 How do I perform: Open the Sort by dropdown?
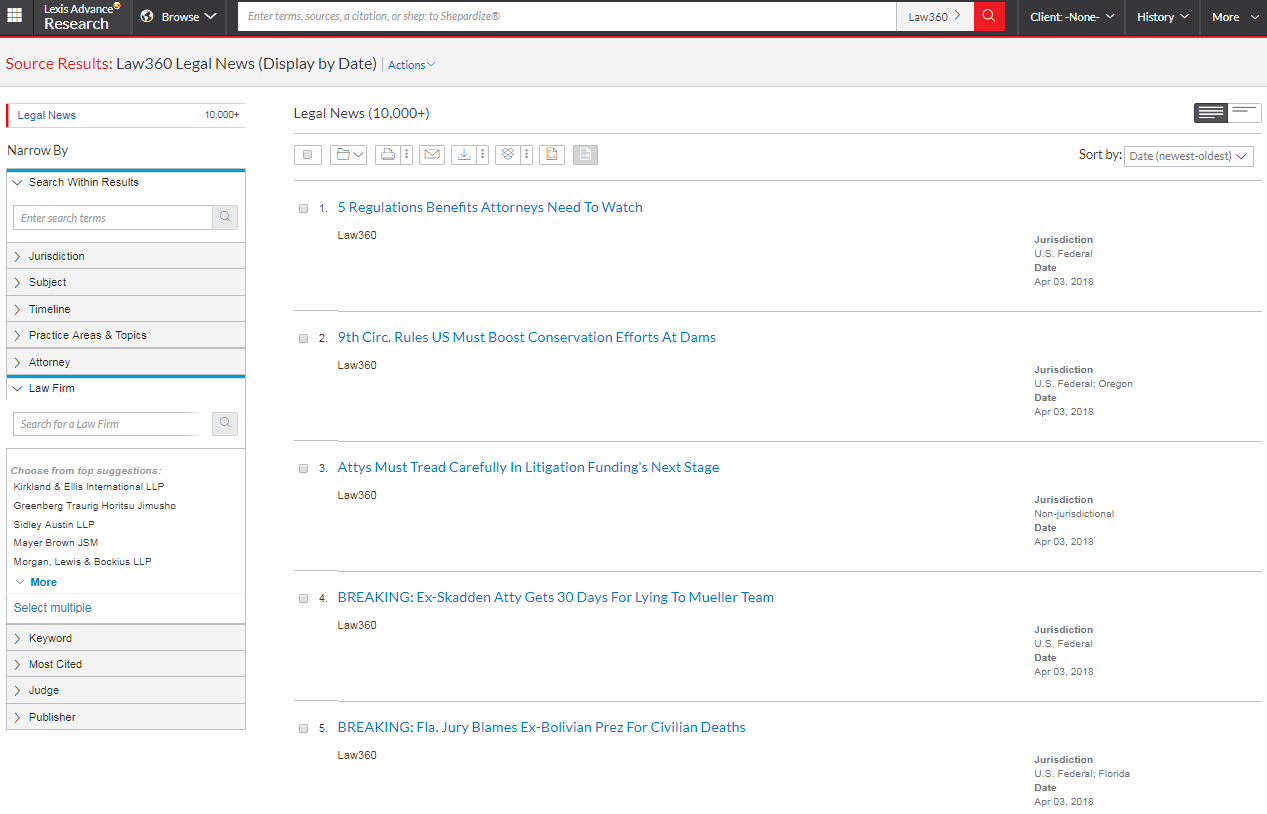pos(1188,156)
